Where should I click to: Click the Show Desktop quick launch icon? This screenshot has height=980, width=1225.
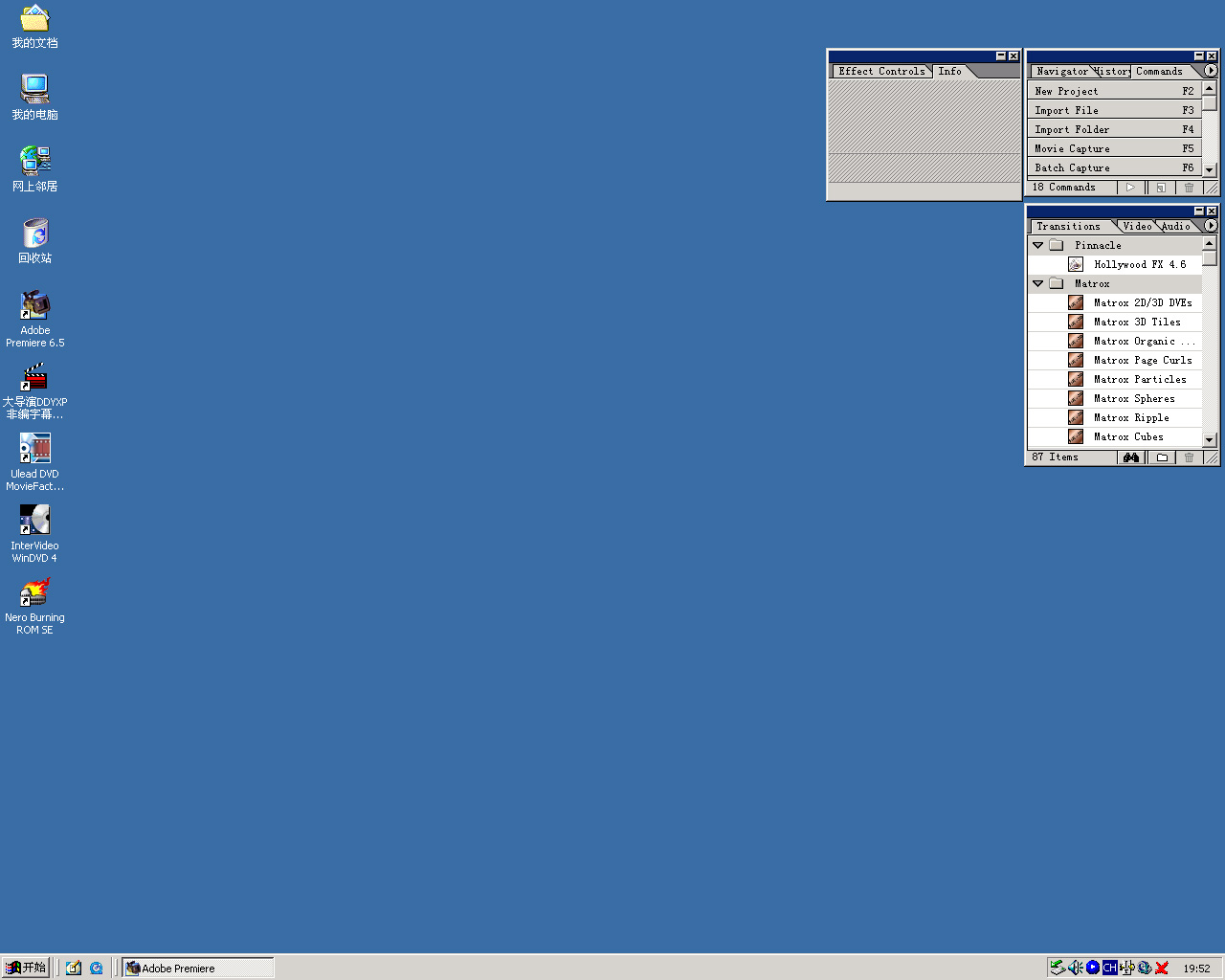click(74, 968)
